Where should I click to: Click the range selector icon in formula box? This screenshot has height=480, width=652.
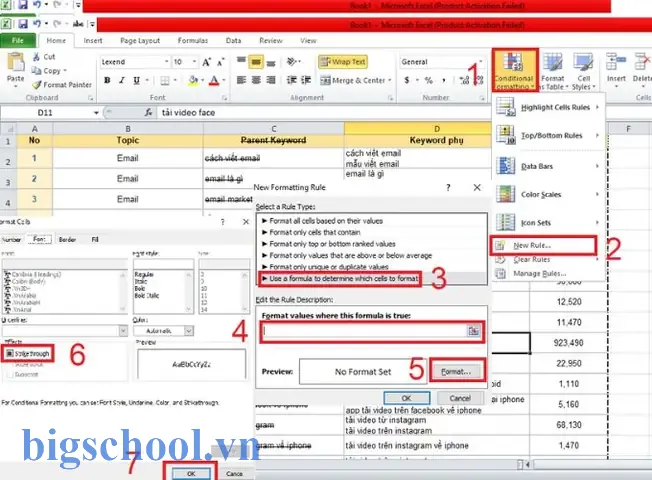474,331
